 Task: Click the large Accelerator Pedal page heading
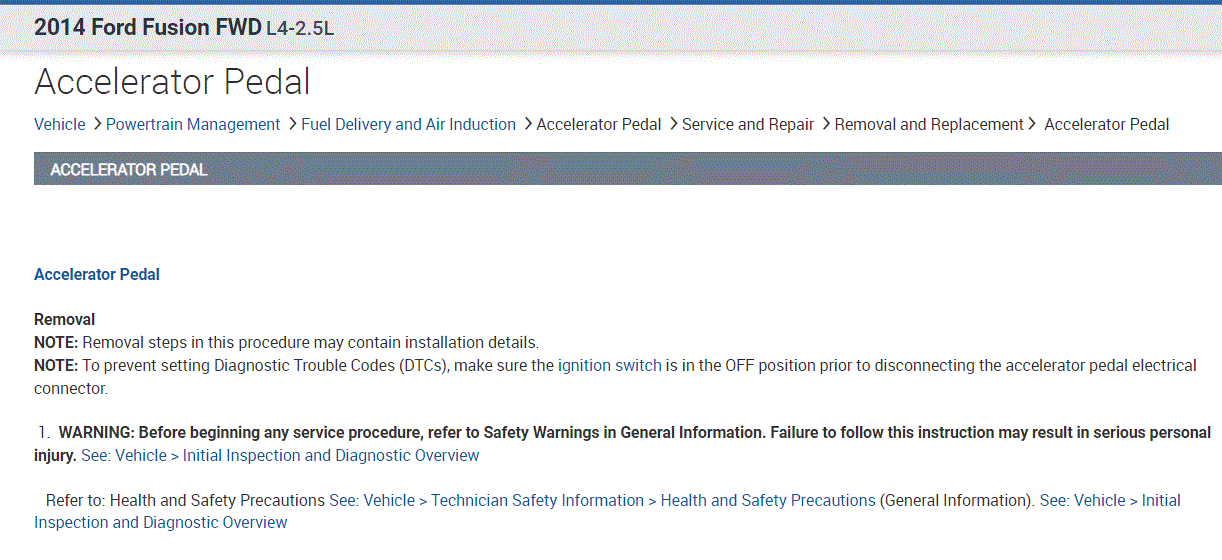(172, 82)
